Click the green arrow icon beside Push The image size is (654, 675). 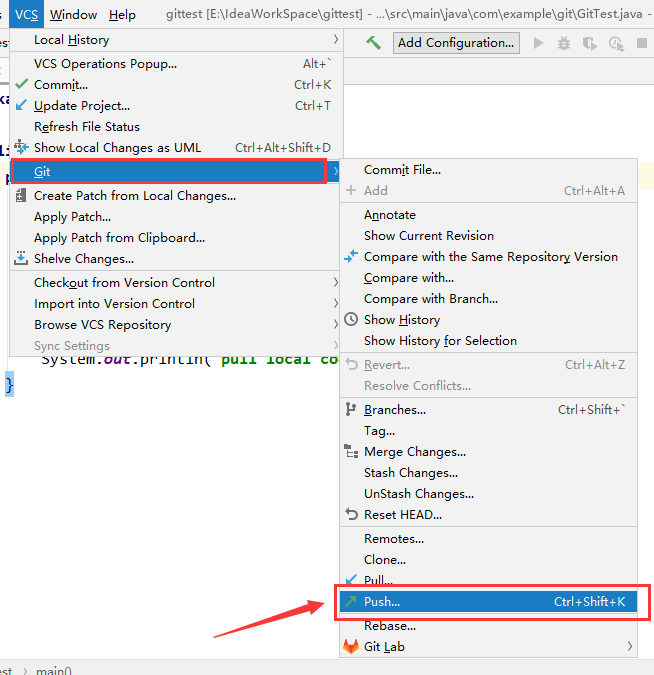tap(351, 601)
